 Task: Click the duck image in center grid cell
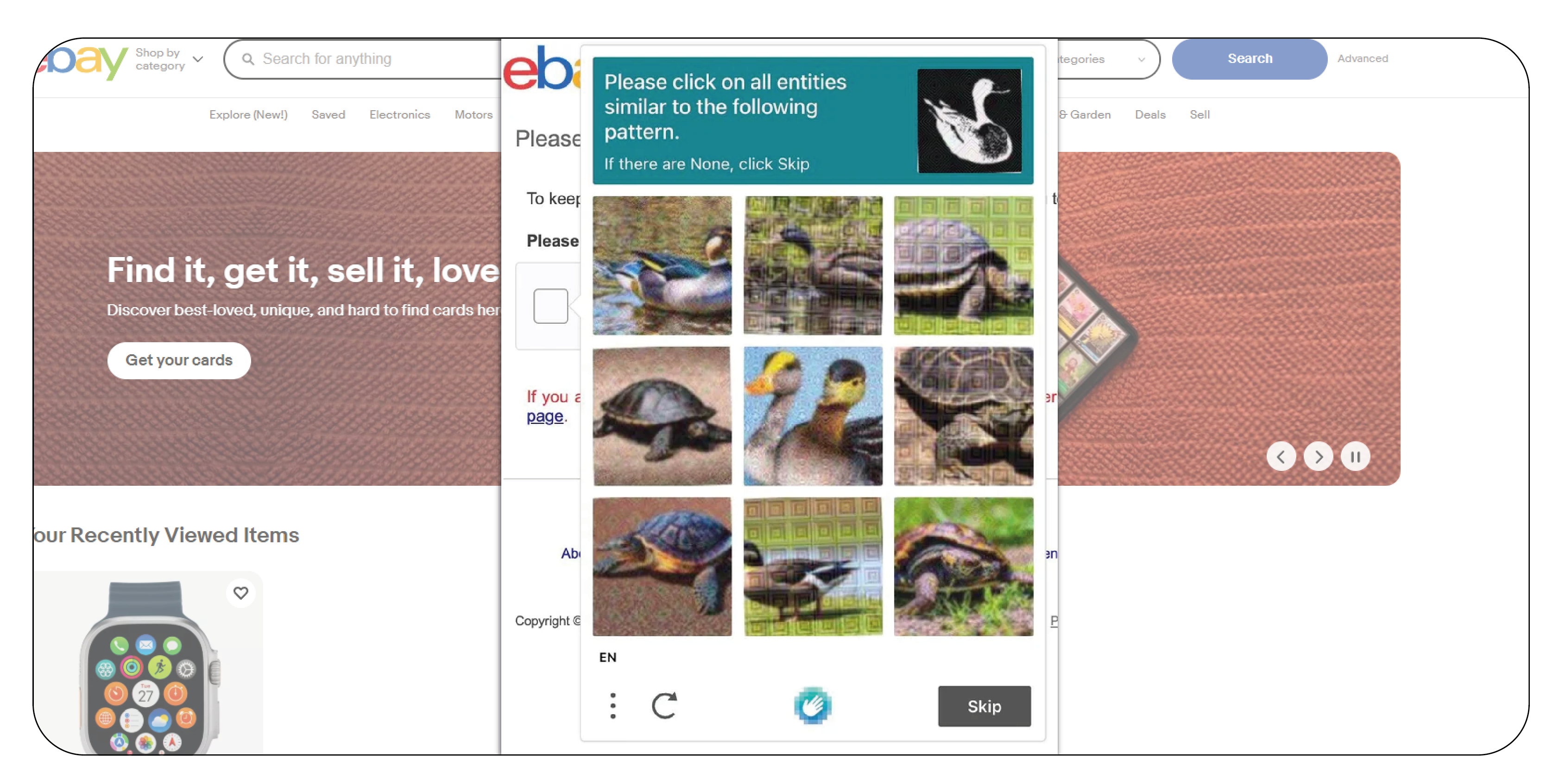[813, 416]
